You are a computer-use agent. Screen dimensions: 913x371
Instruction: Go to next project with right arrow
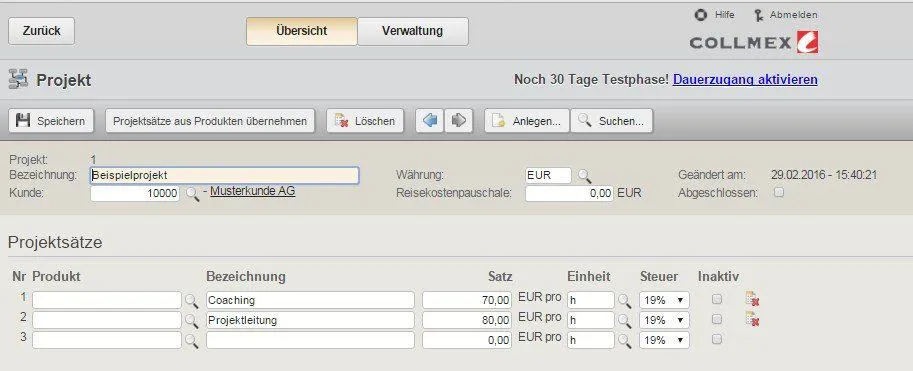(459, 121)
